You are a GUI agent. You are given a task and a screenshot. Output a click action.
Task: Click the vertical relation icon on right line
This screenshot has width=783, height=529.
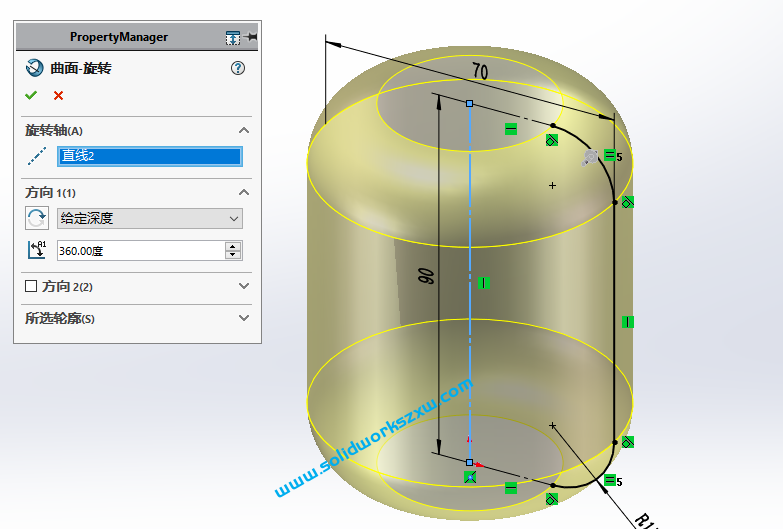click(x=628, y=322)
